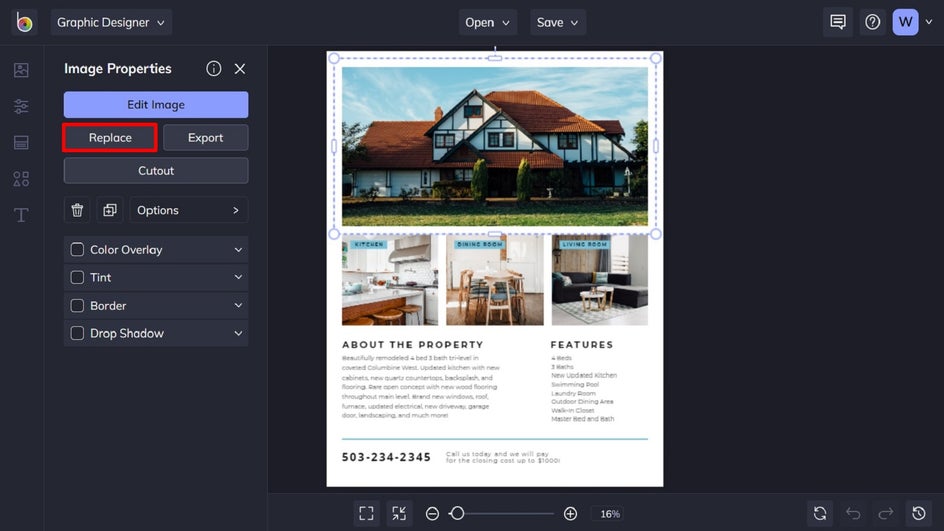
Task: Zoom in with plus icon
Action: [570, 514]
